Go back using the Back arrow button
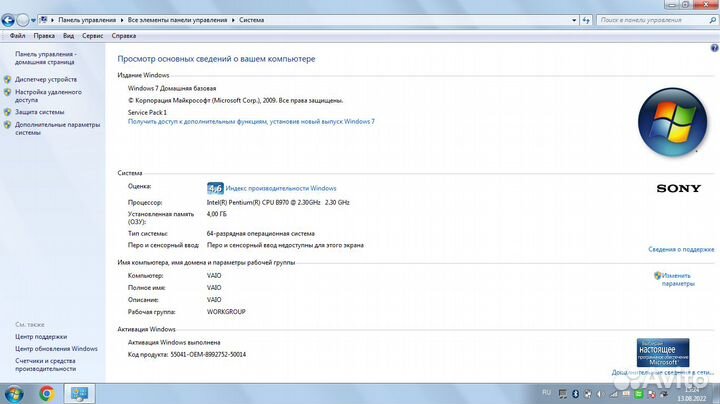 click(8, 20)
